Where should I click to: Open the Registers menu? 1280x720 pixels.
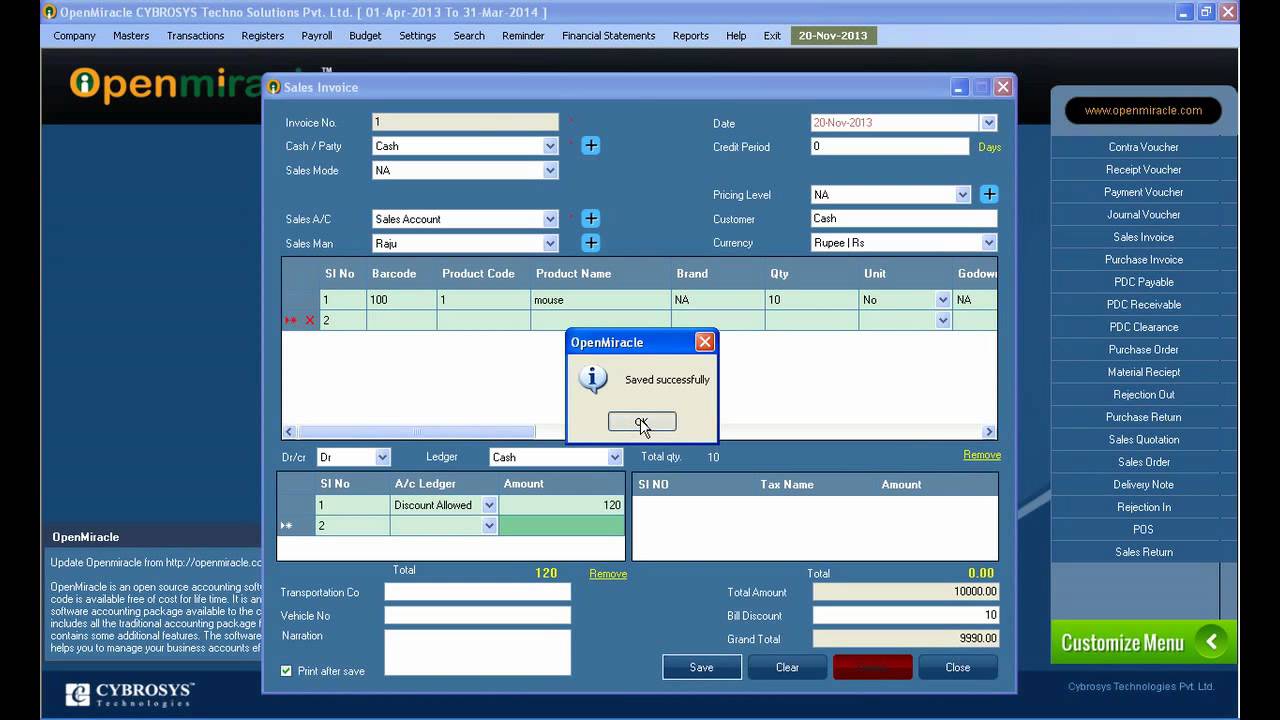tap(263, 35)
